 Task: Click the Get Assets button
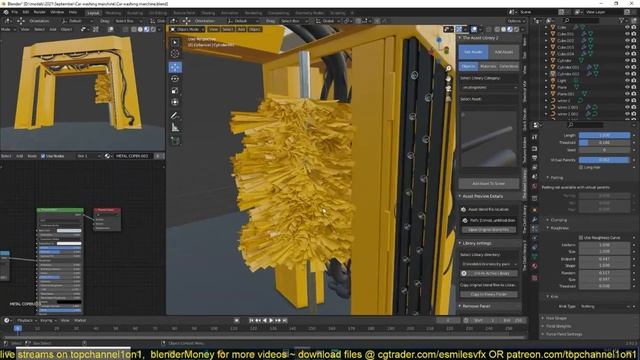click(473, 52)
